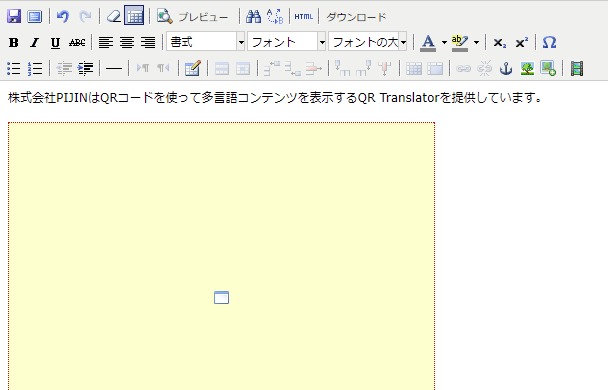Screen dimensions: 608x390
Task: Open the フォントの大 font size dropdown
Action: [x=368, y=41]
